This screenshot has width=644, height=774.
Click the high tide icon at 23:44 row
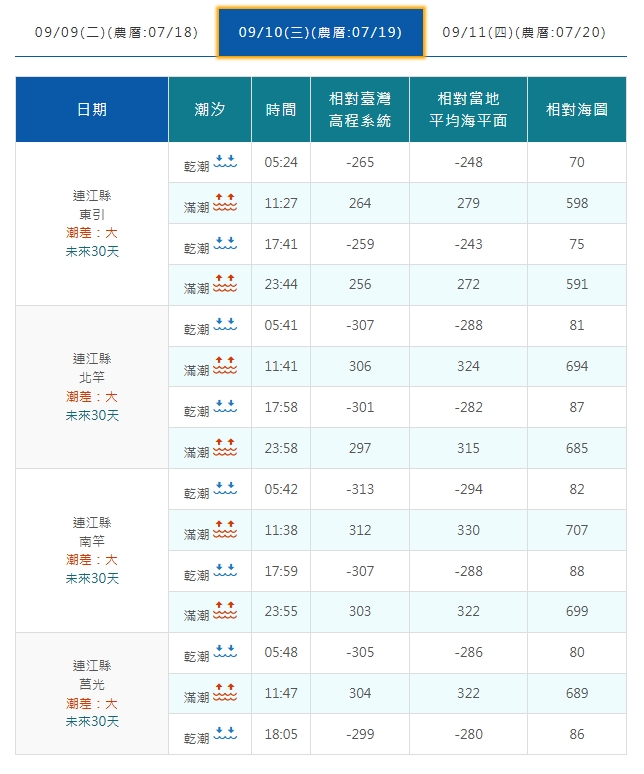click(225, 285)
